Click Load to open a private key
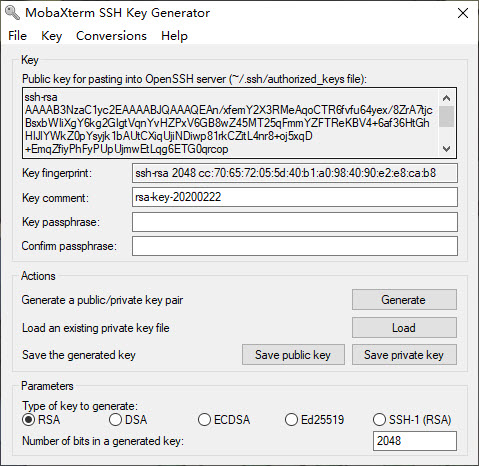Image resolution: width=479 pixels, height=467 pixels. (x=404, y=328)
